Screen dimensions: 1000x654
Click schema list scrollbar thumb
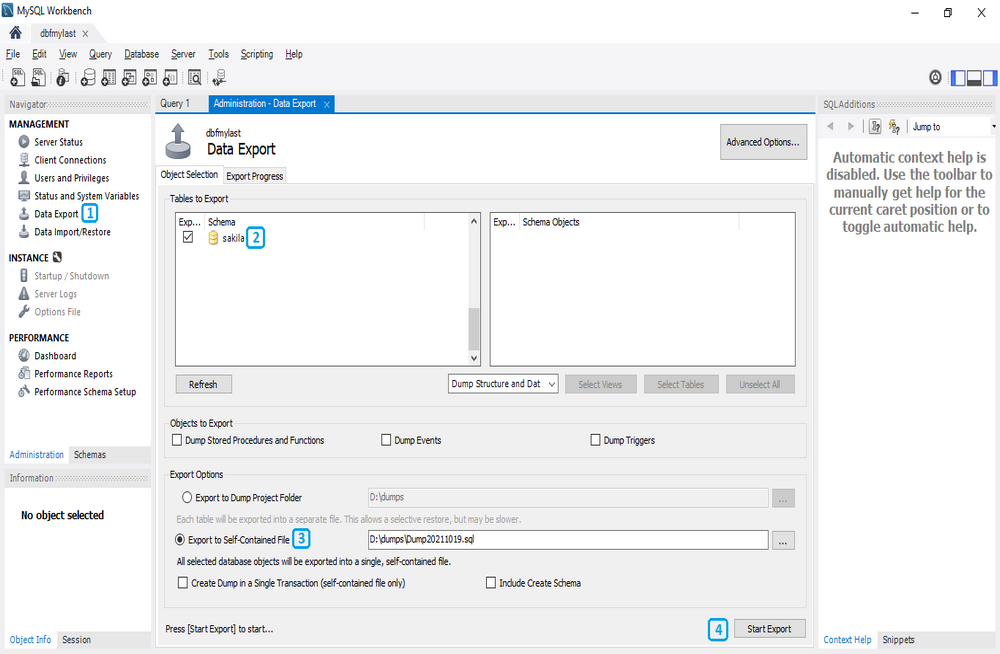[x=473, y=328]
